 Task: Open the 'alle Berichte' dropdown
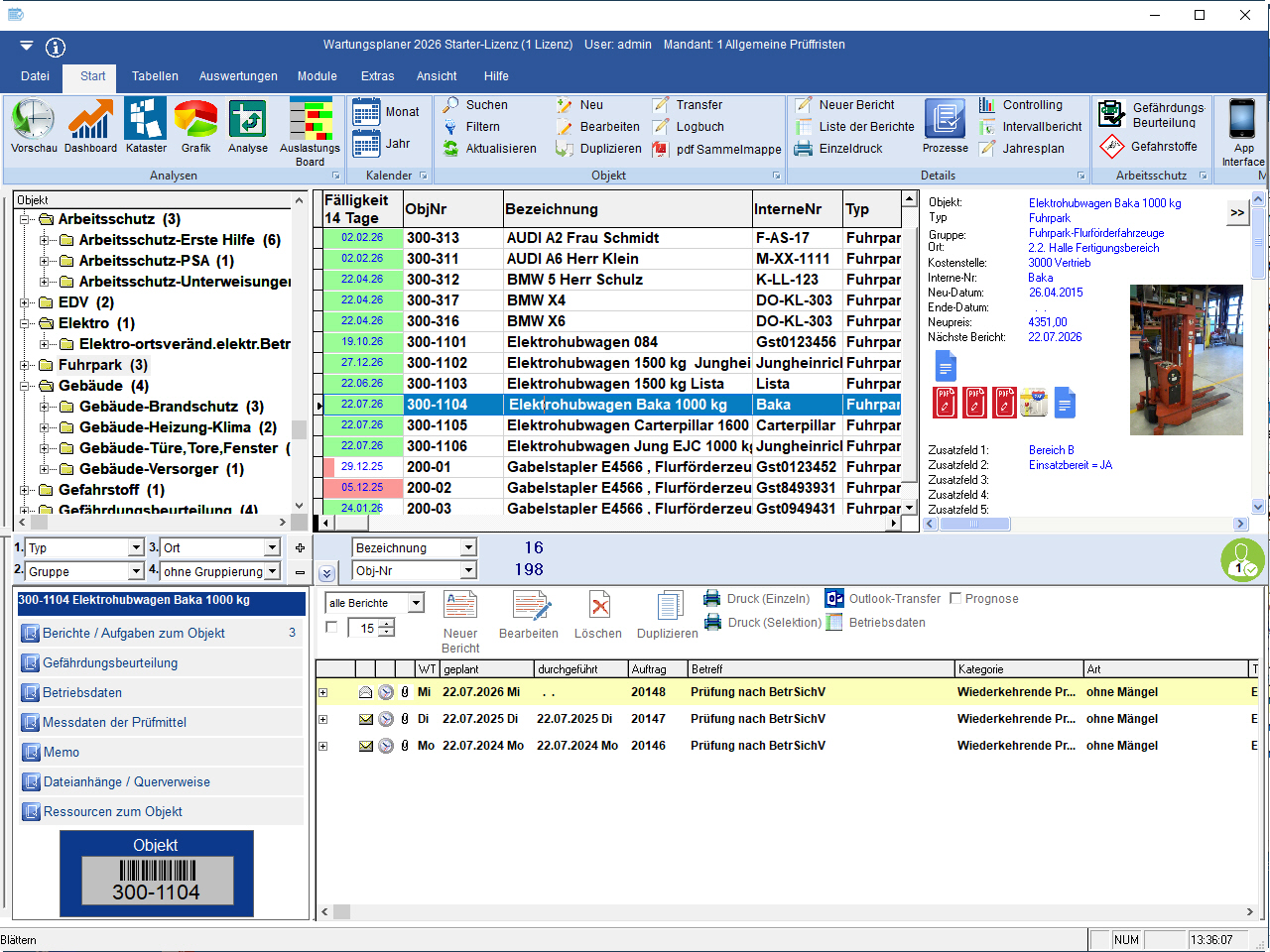click(416, 603)
